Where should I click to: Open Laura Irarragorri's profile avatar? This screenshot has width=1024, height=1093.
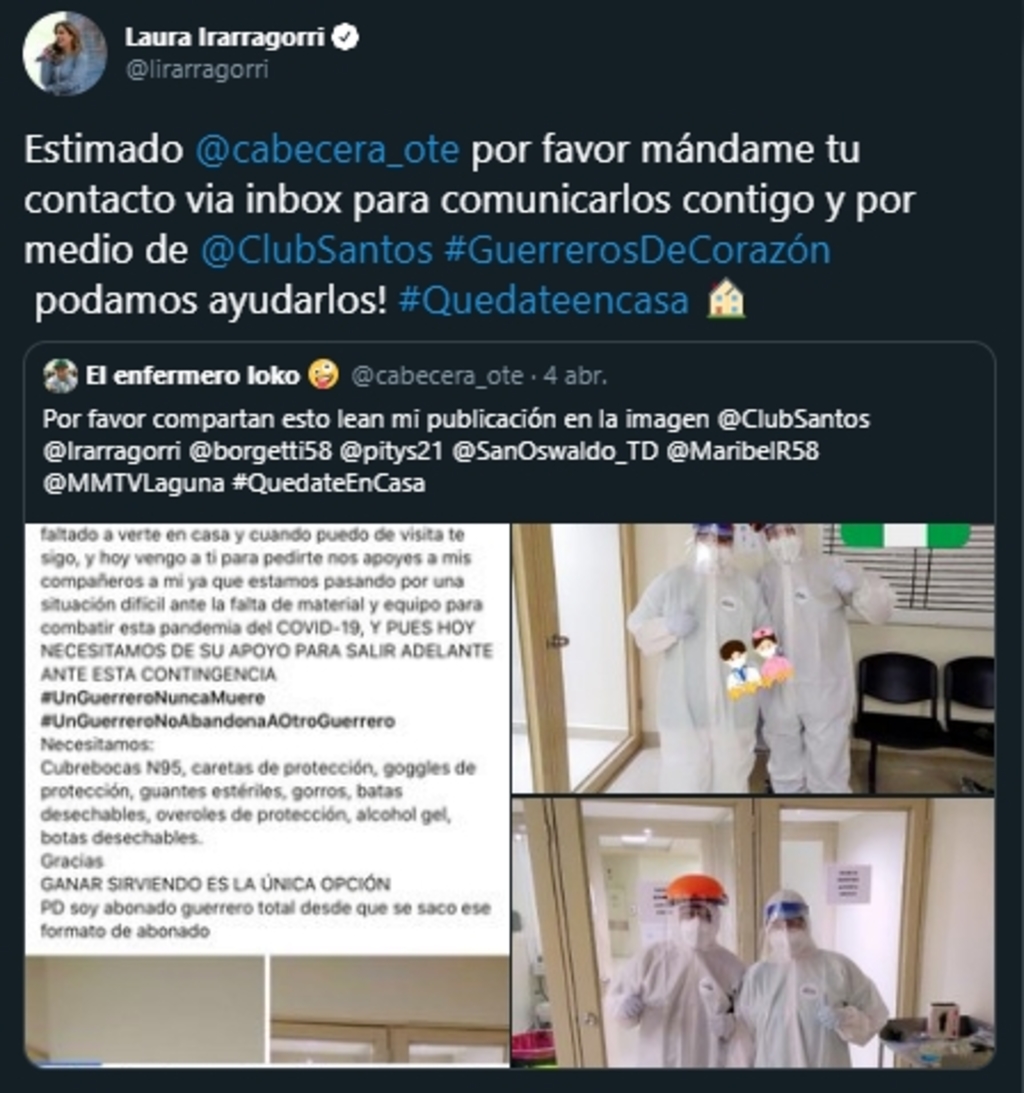coord(65,52)
